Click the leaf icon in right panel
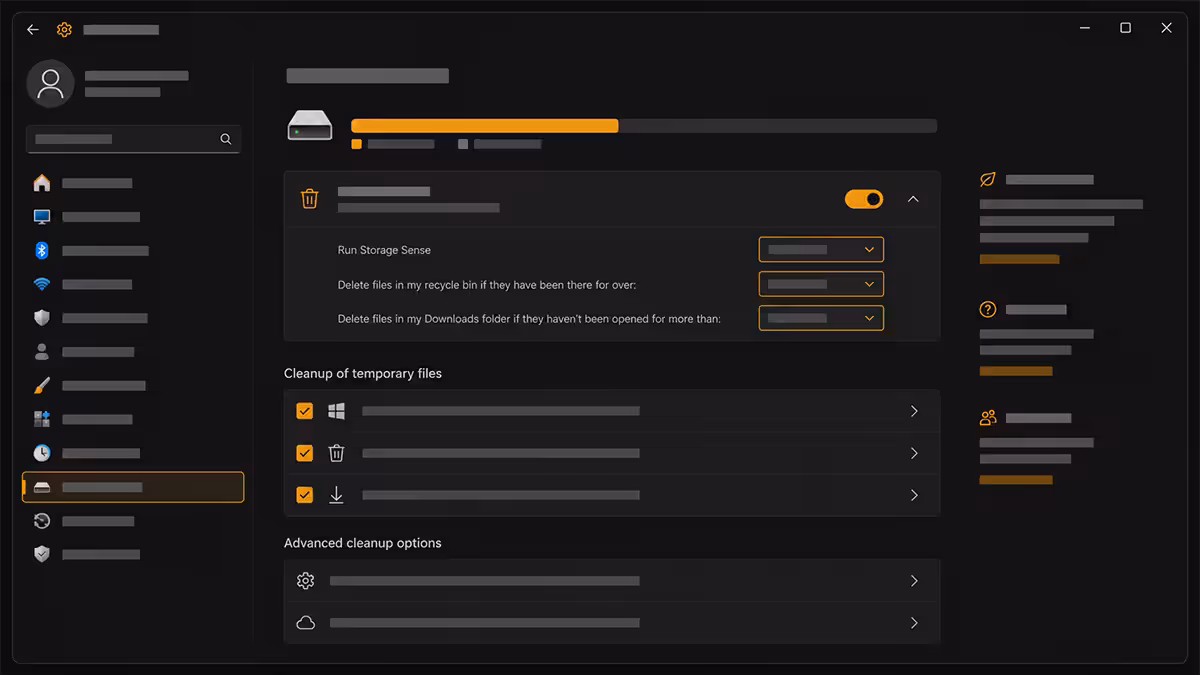 988,180
